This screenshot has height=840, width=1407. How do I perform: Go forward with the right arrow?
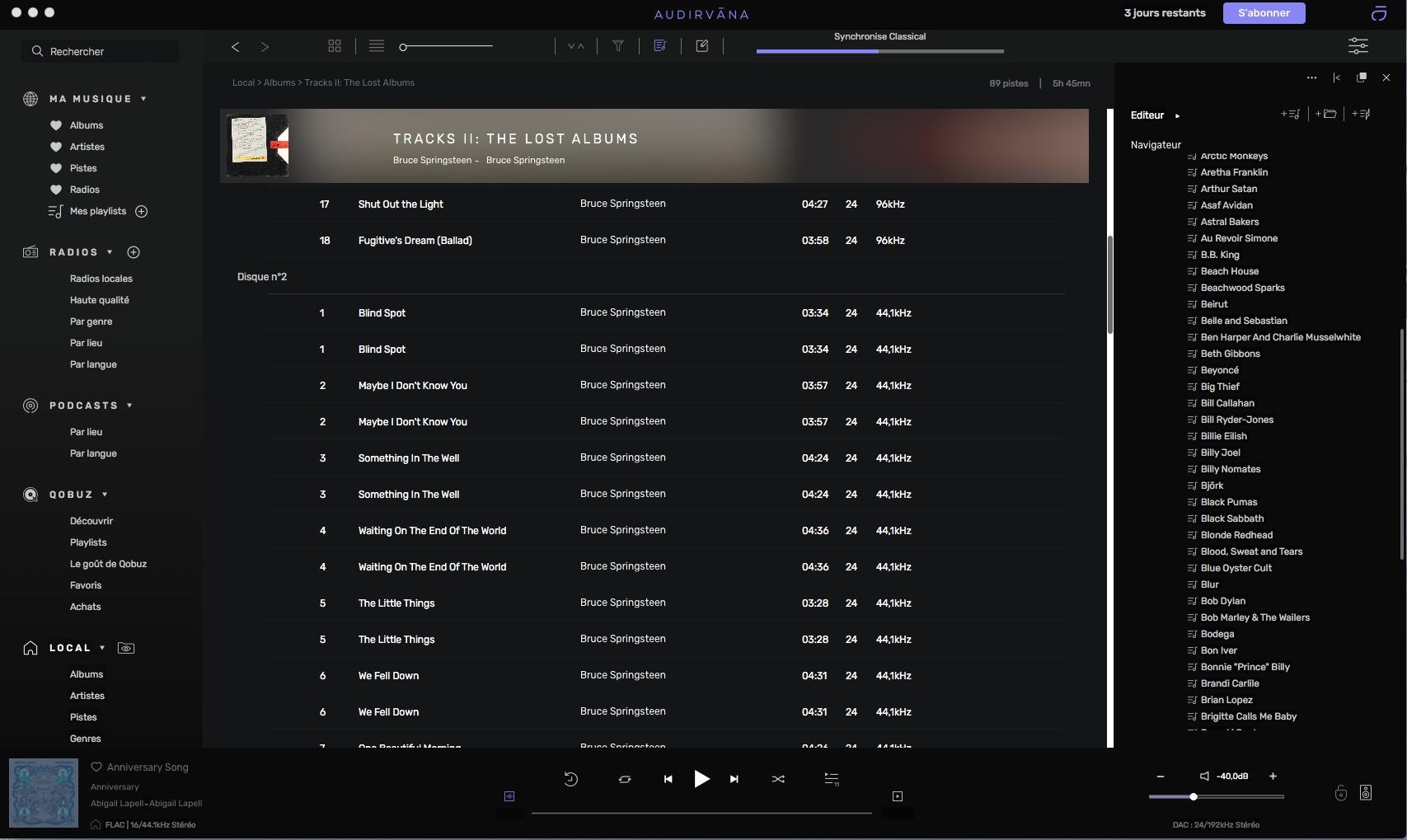pos(265,47)
